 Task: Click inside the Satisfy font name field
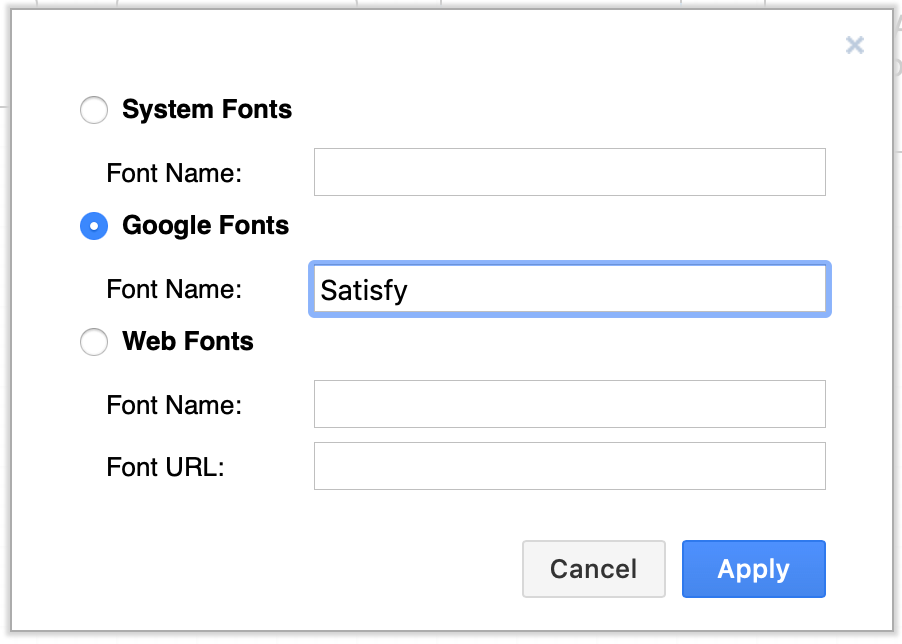568,289
